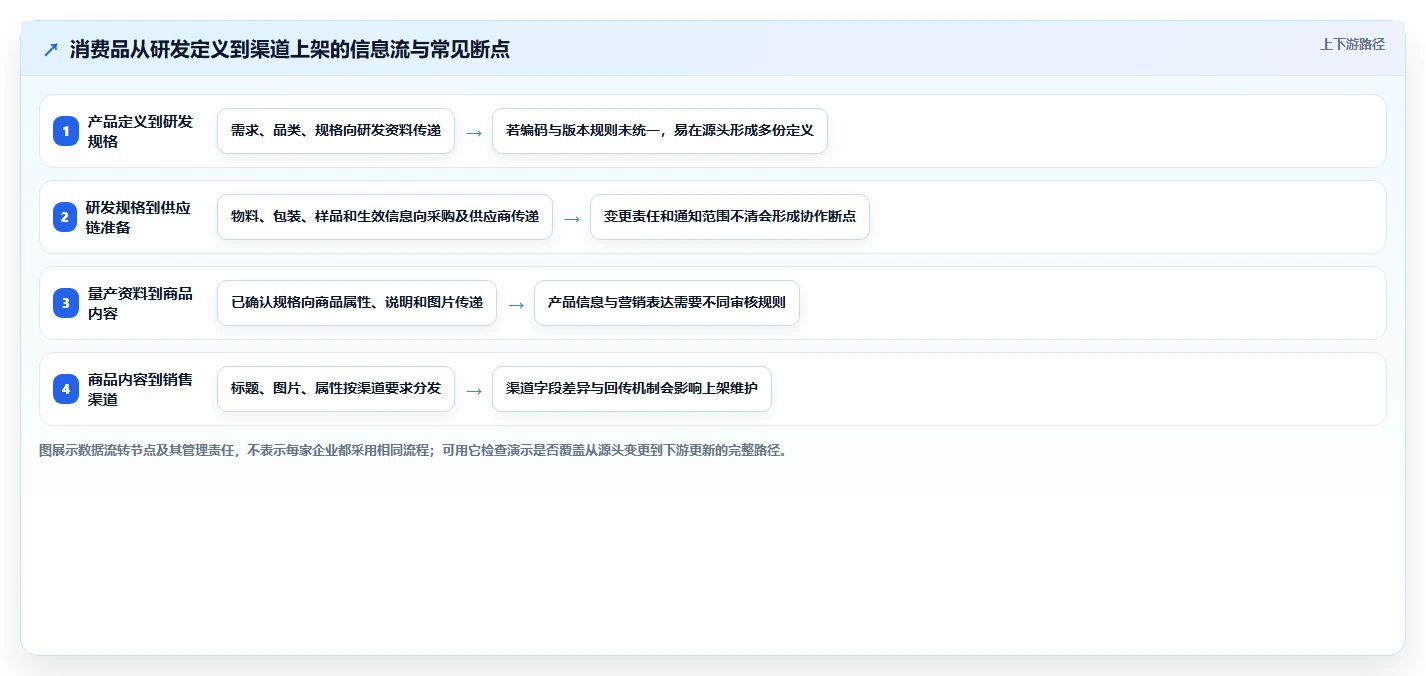
Task: Click box 产品信息与营销表达需要不同审核规则
Action: pyautogui.click(x=667, y=303)
